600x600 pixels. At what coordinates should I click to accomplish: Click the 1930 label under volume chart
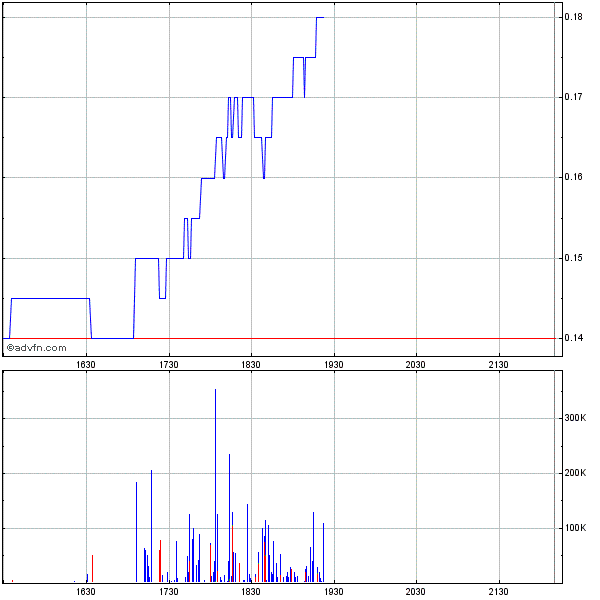(x=334, y=592)
